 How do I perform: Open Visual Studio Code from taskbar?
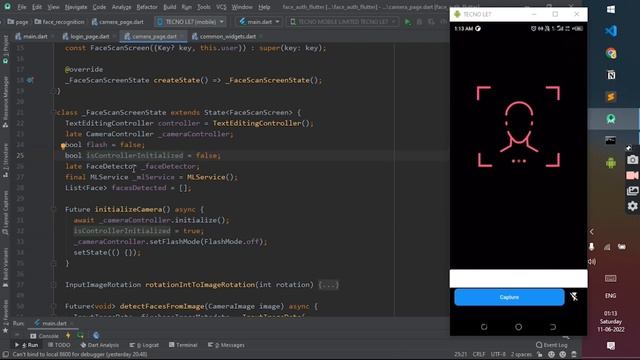(611, 31)
